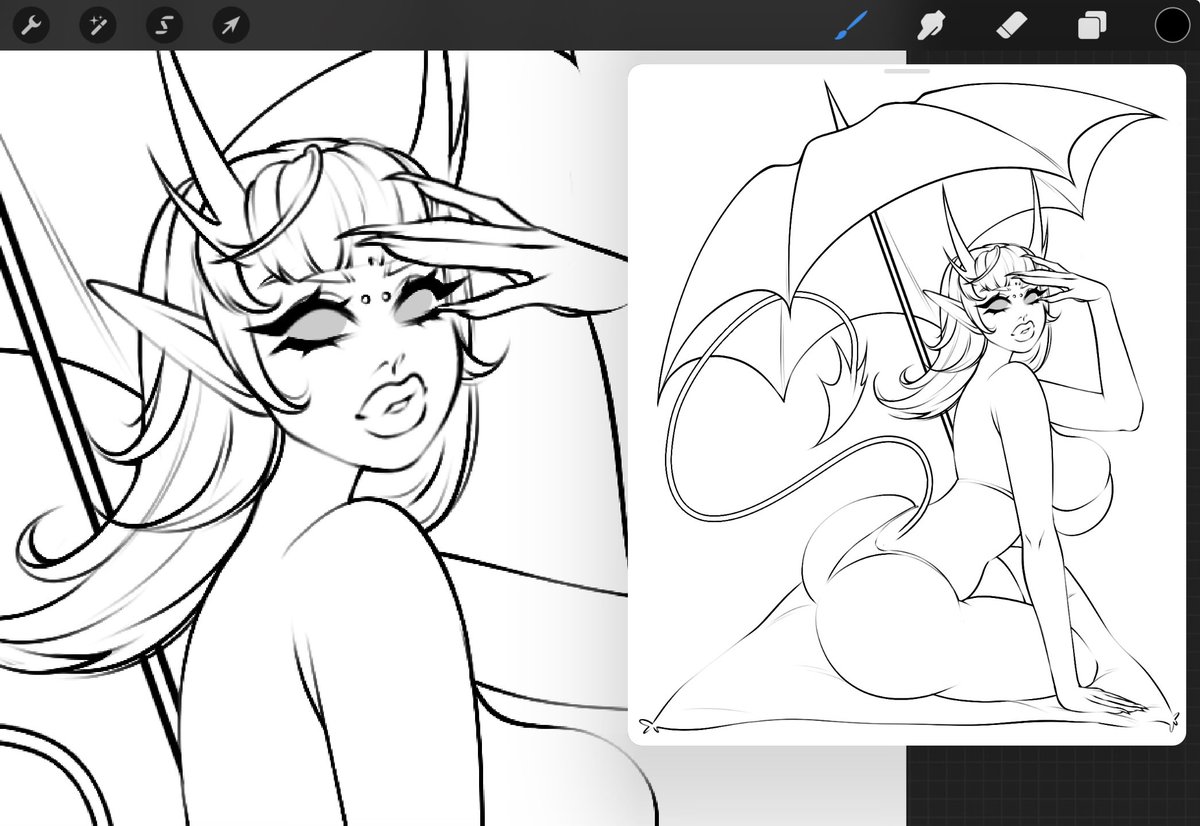The height and width of the screenshot is (826, 1200).
Task: Tap the reference image of the full drawing
Action: 907,405
